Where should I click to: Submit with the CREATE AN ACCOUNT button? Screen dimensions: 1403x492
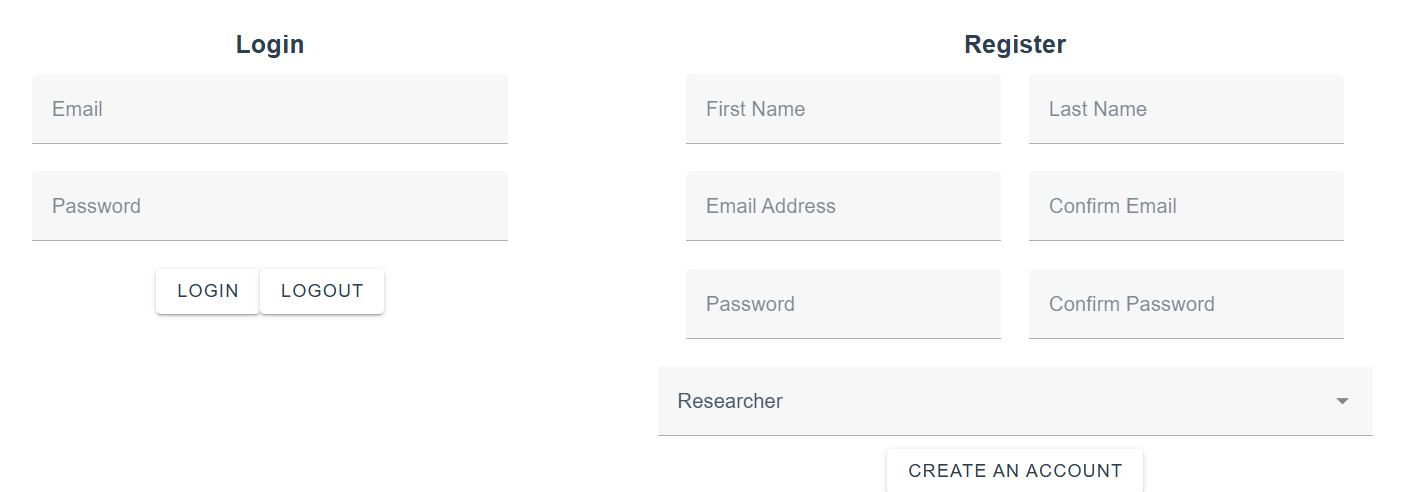coord(1015,471)
